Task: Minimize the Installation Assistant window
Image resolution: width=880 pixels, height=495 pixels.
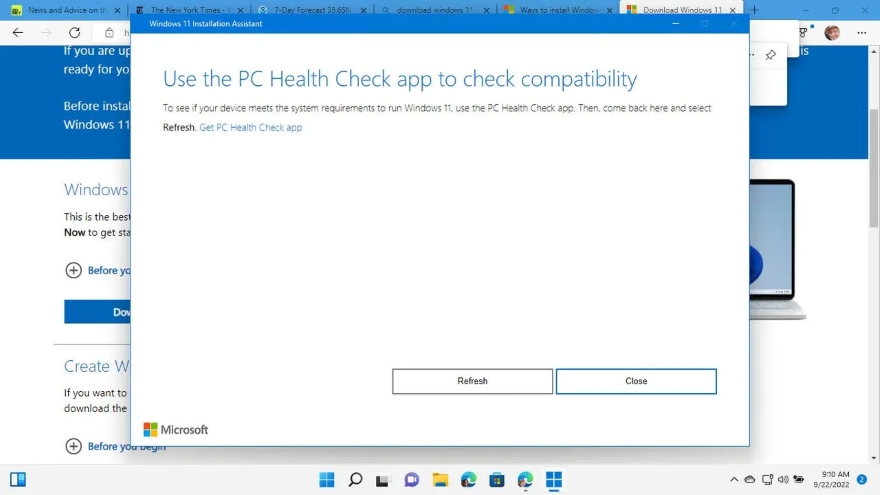Action: click(x=676, y=24)
